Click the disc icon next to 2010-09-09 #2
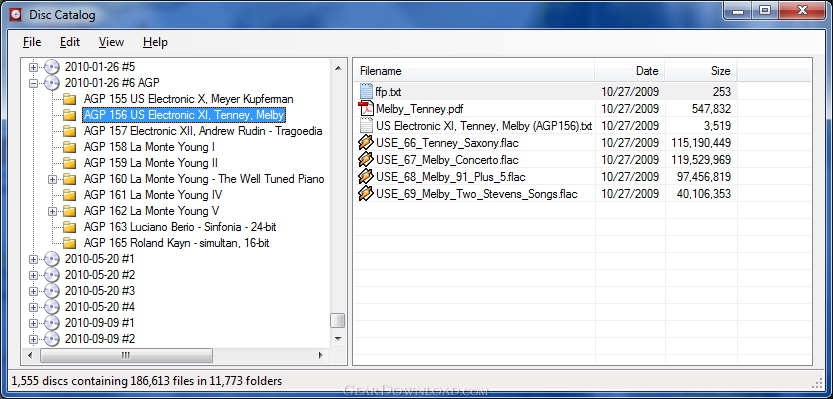Viewport: 833px width, 399px height. click(52, 338)
